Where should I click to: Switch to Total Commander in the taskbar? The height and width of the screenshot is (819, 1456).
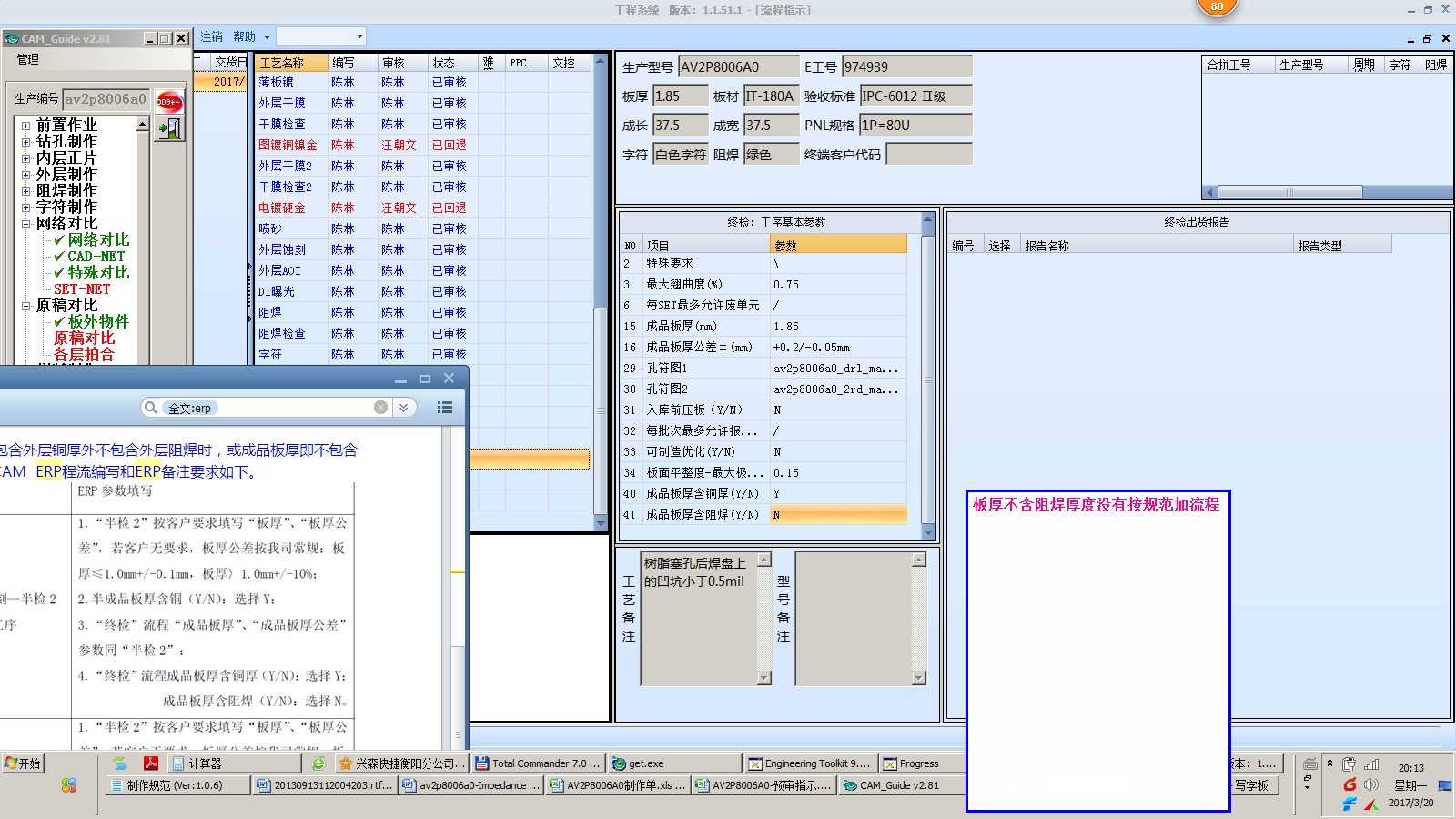click(539, 763)
